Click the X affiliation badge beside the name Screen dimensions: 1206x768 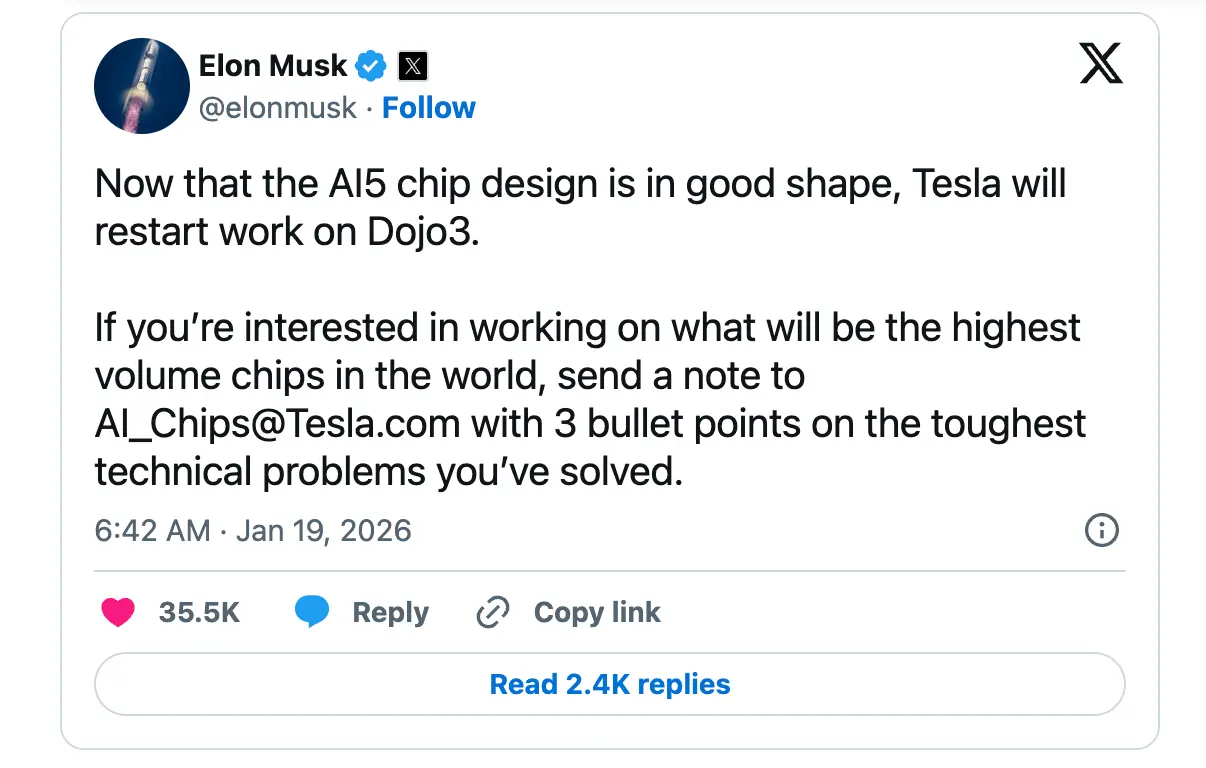coord(413,67)
